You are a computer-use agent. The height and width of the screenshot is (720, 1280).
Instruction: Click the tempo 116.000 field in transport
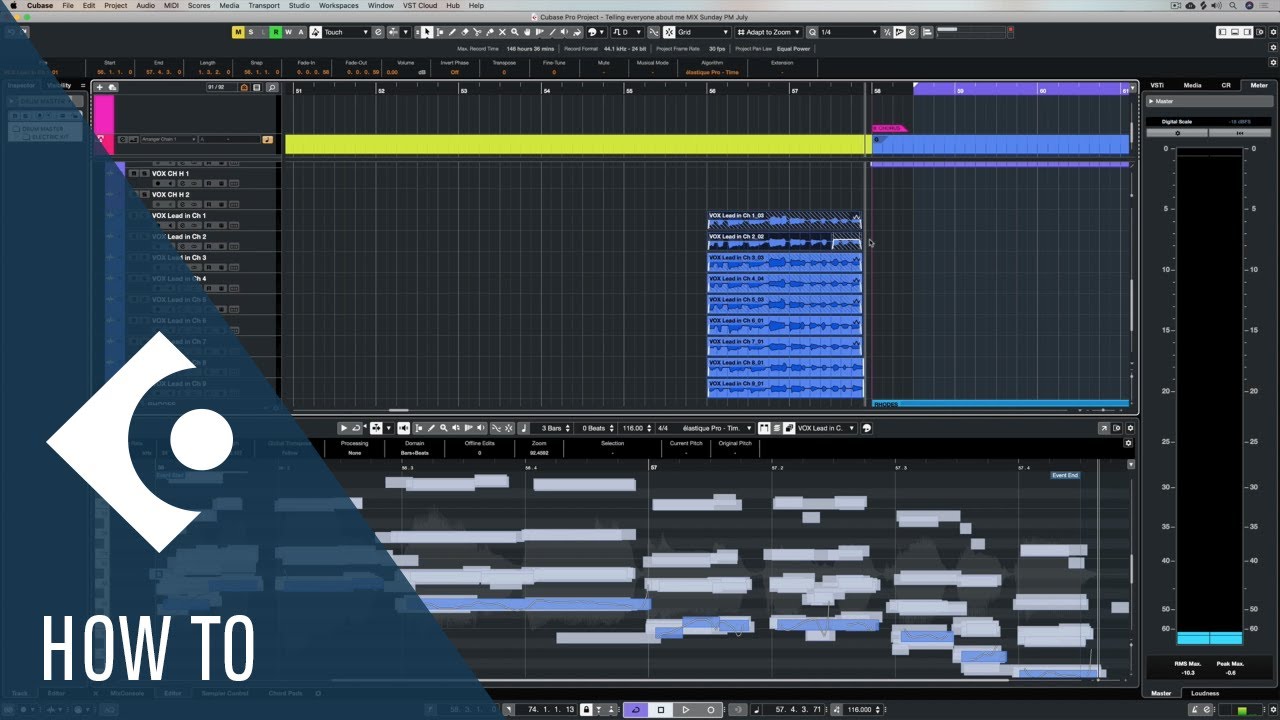pyautogui.click(x=859, y=710)
